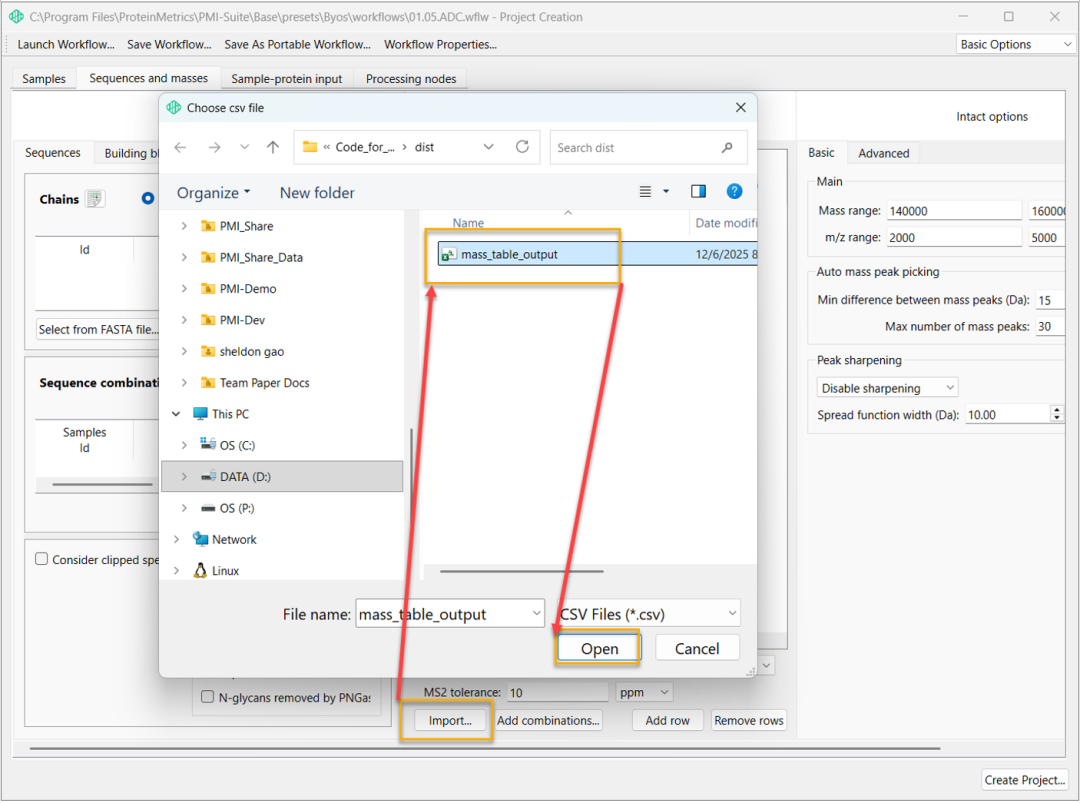Go back in file dialog navigation
The height and width of the screenshot is (803, 1080).
pos(180,147)
